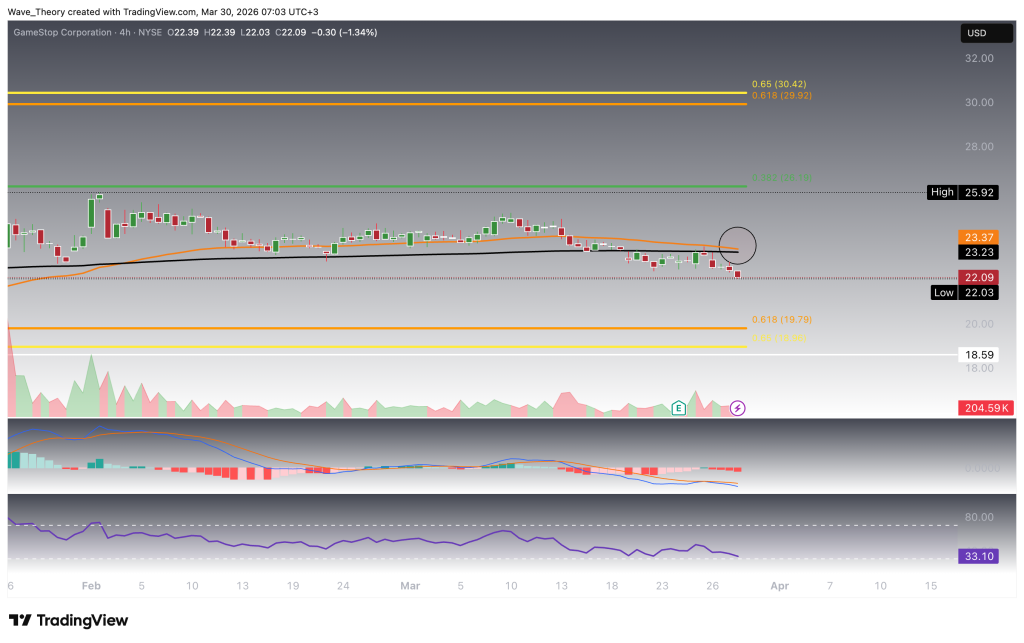Click the orange 23.37 moving average label
This screenshot has width=1024, height=643.
977,237
